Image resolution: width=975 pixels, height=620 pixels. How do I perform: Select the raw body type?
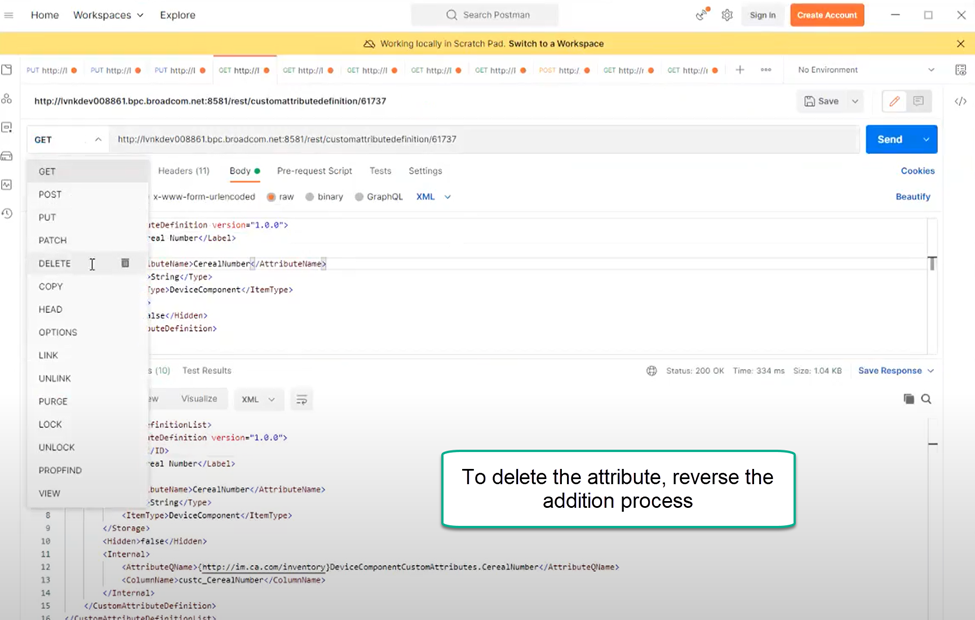[280, 197]
